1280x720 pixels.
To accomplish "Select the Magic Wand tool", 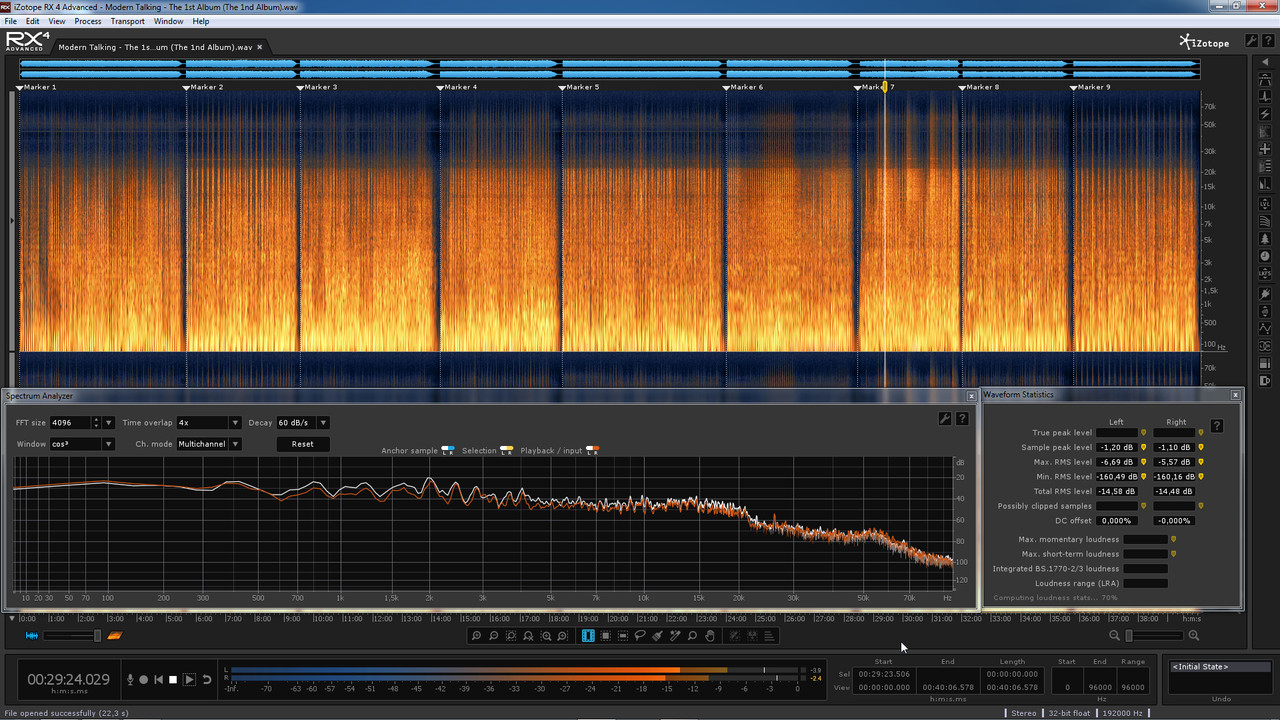I will [675, 636].
